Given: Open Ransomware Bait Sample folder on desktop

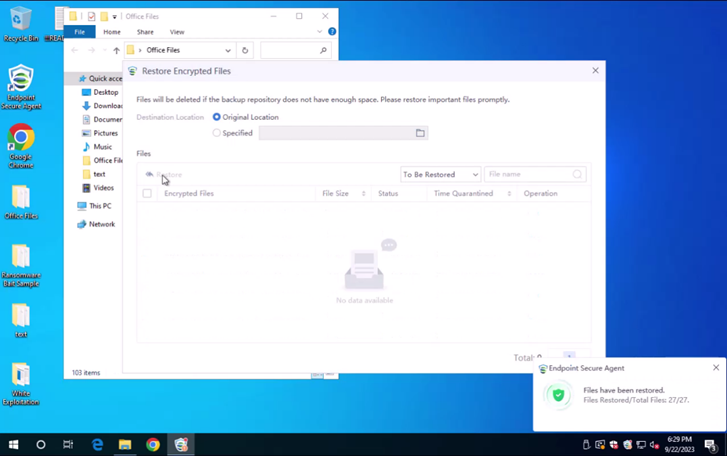Looking at the screenshot, I should [21, 266].
